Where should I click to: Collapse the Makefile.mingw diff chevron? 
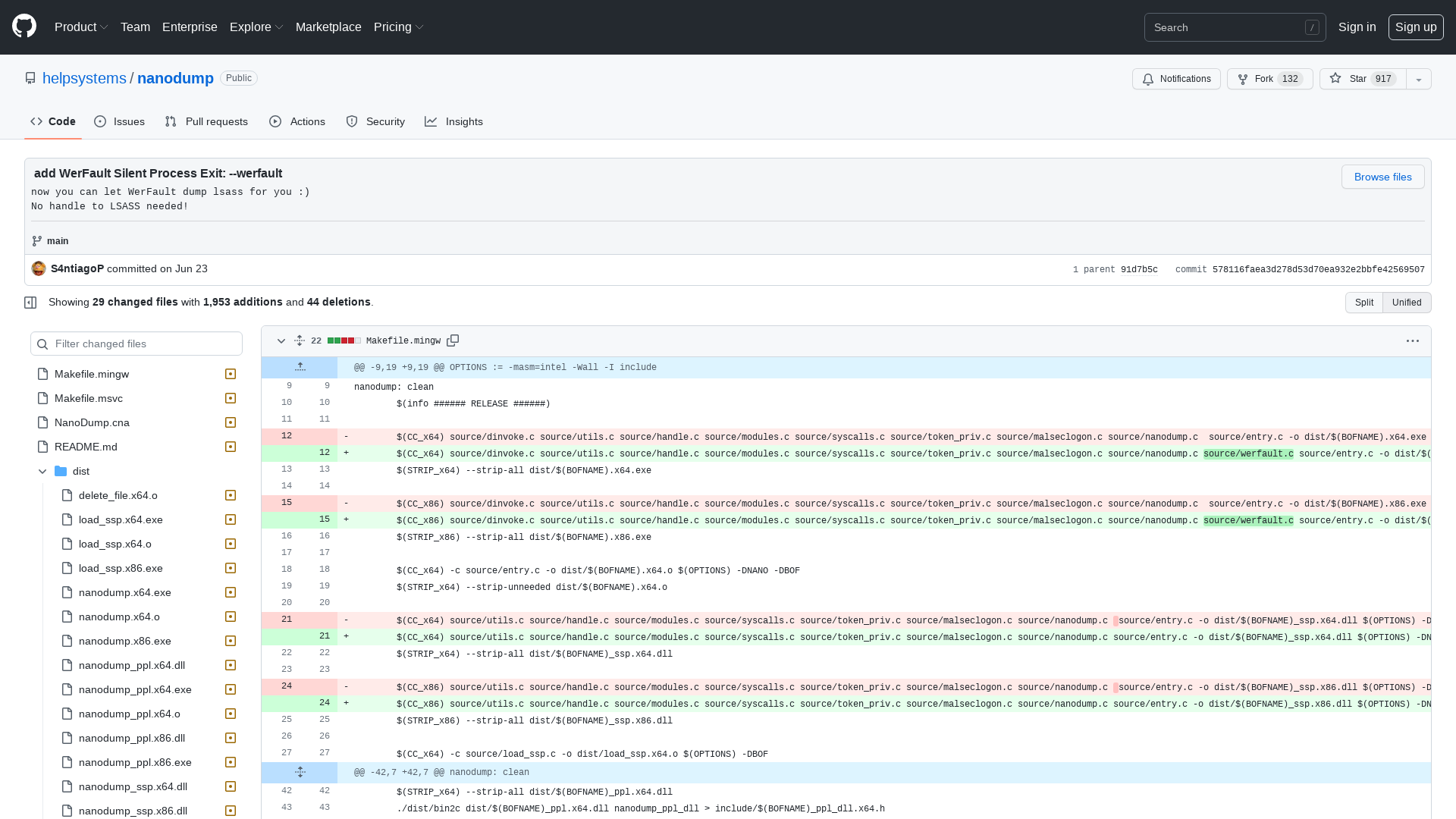tap(281, 340)
